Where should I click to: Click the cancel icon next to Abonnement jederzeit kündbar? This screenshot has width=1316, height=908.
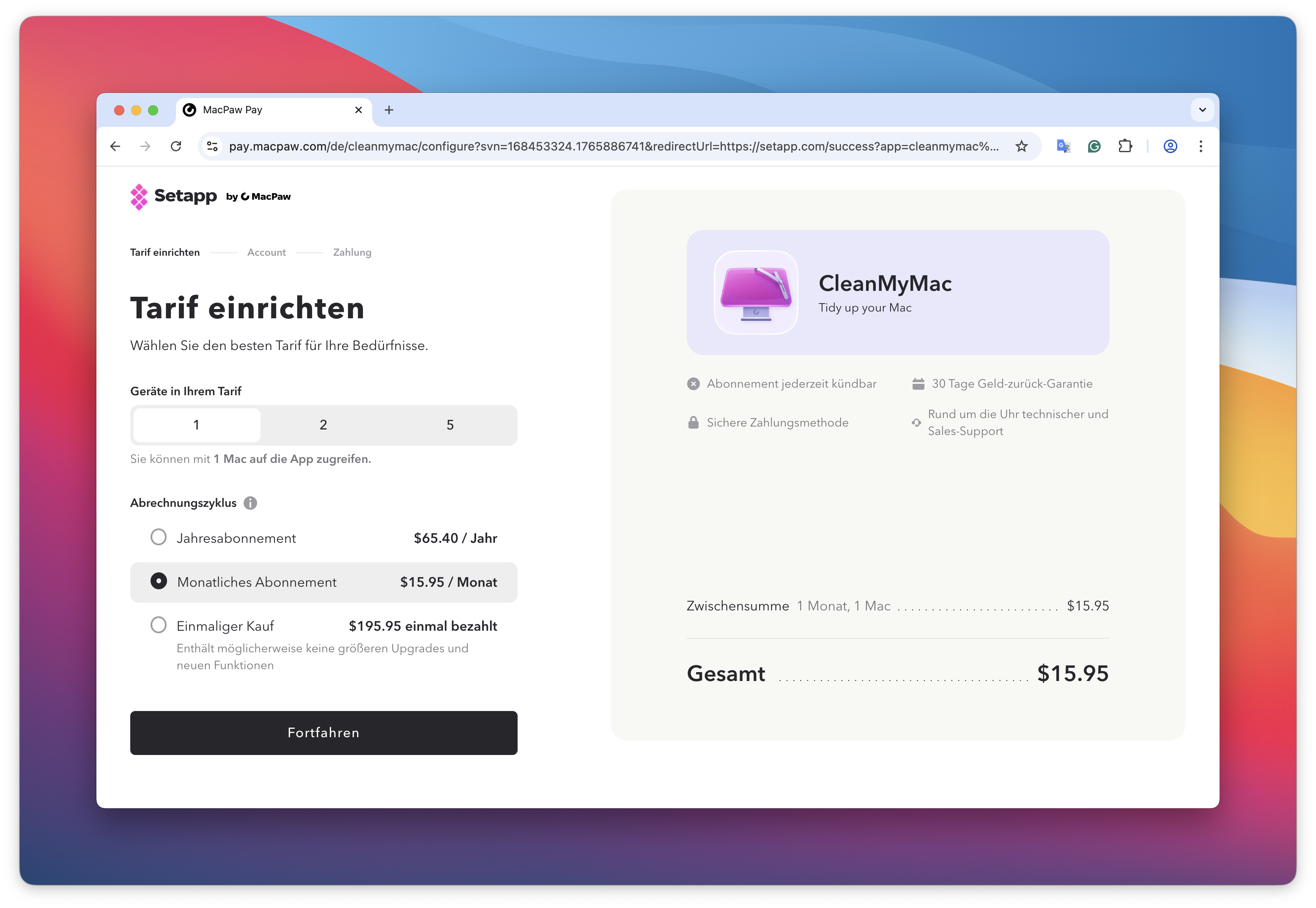[x=693, y=384]
